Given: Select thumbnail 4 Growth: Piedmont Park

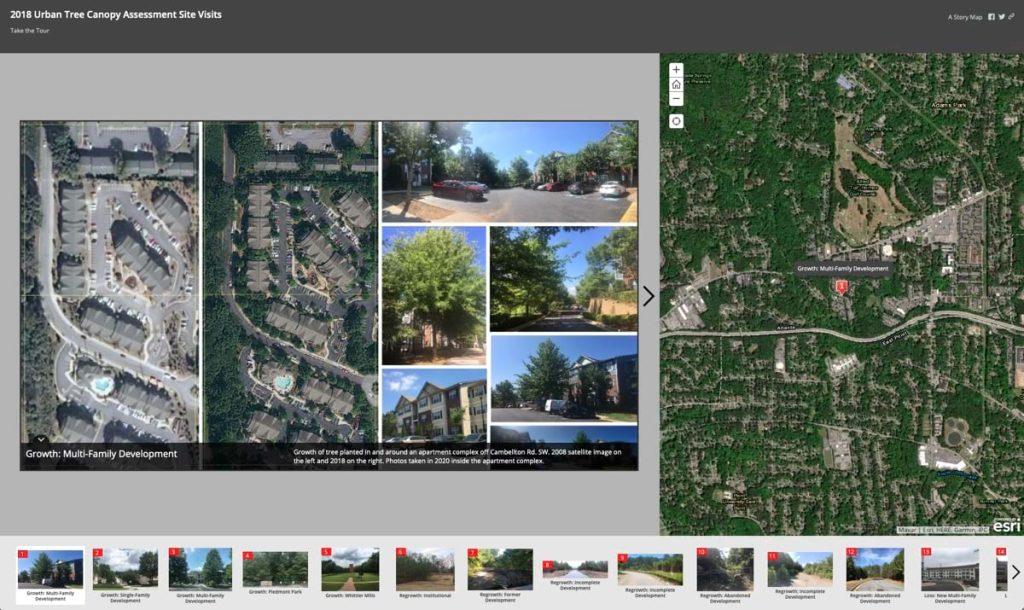Looking at the screenshot, I should point(275,573).
